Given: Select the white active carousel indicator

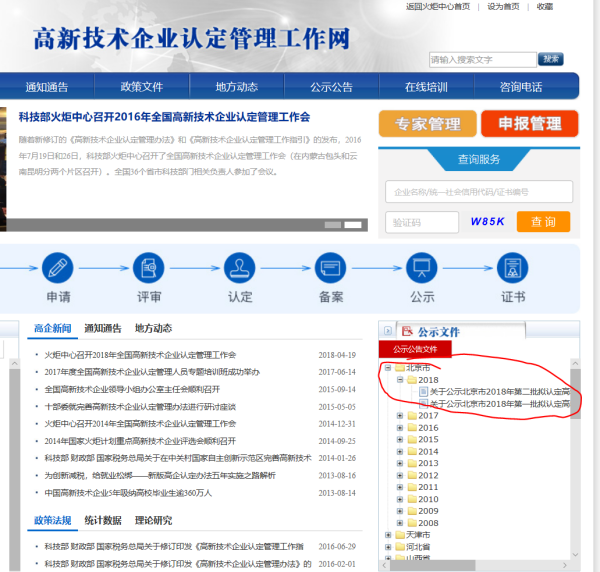Looking at the screenshot, I should click(353, 225).
